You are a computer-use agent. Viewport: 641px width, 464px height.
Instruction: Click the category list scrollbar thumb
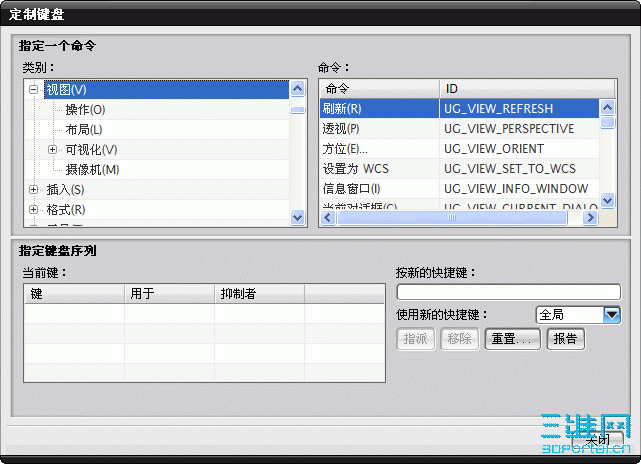(298, 110)
